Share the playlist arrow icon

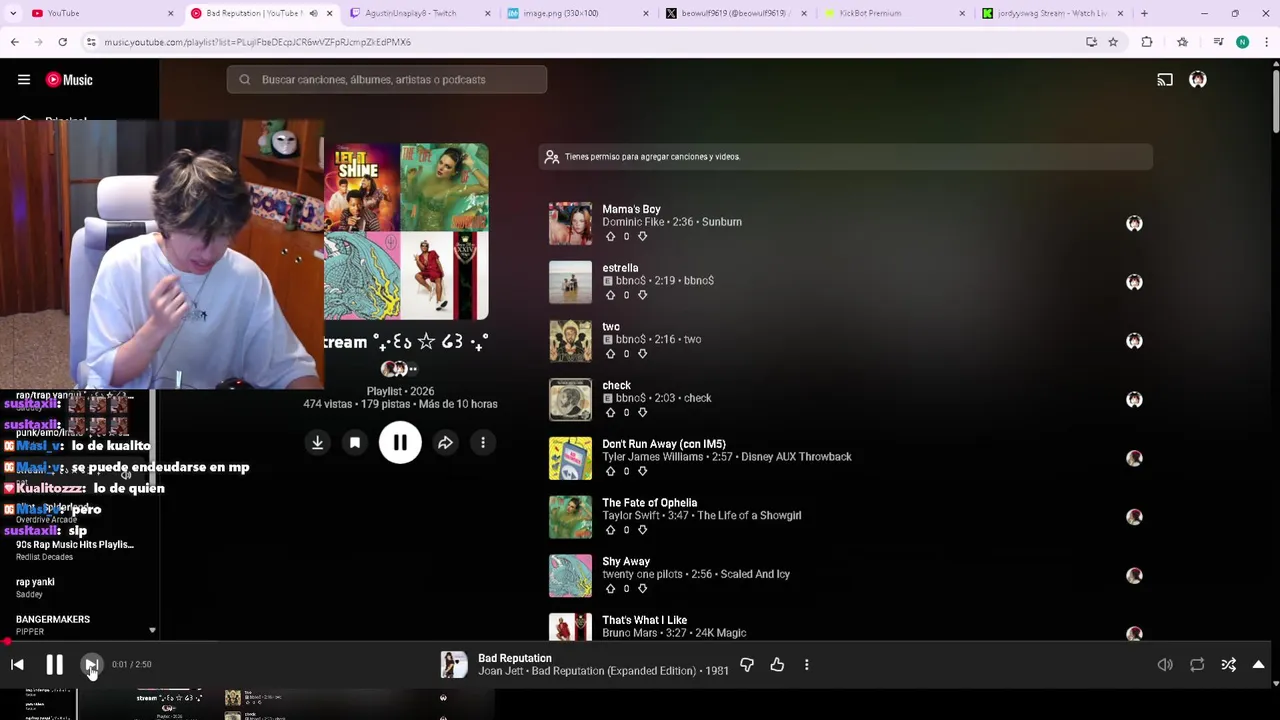coord(445,443)
